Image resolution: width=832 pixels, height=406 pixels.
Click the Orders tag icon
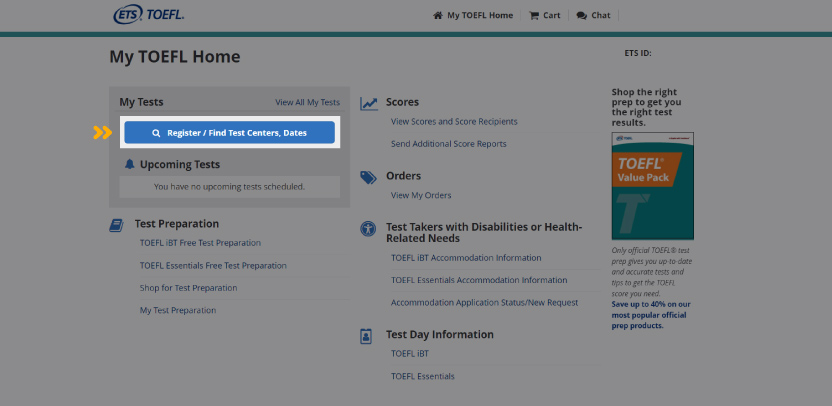(x=368, y=177)
